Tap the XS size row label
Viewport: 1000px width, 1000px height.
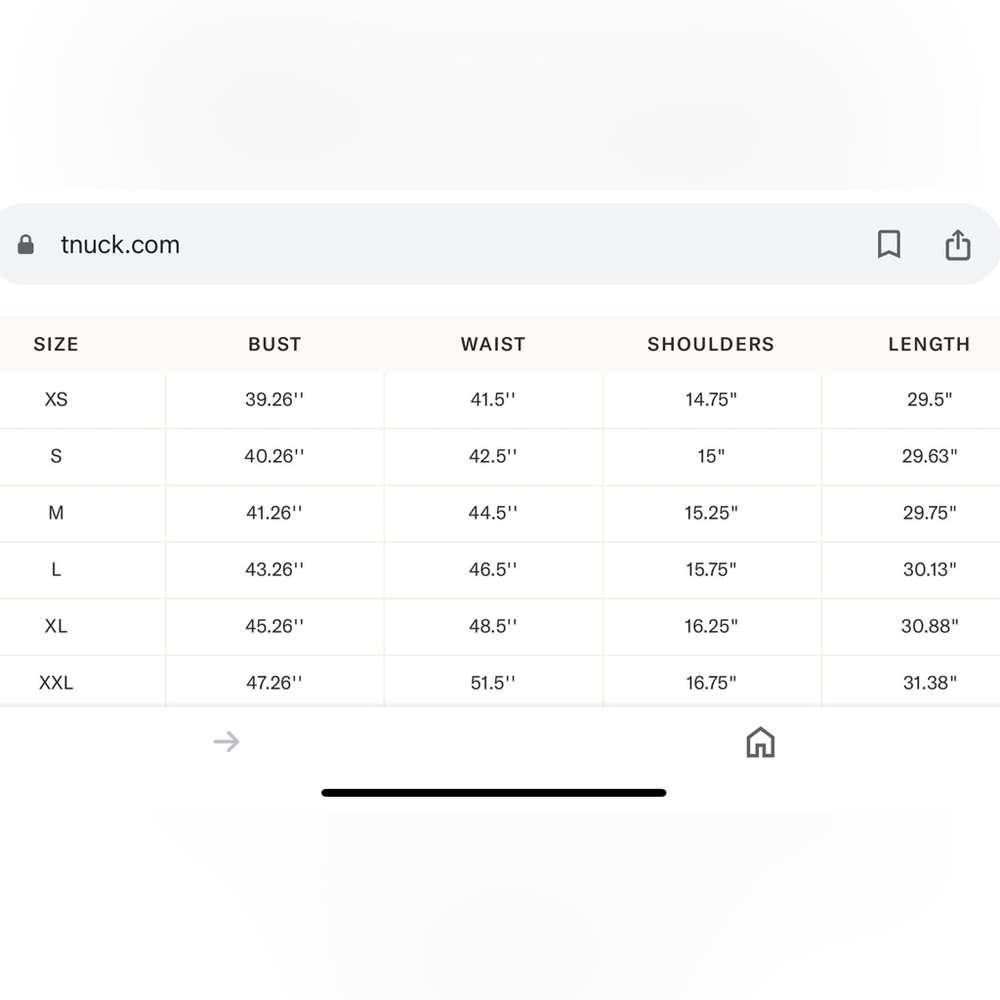[56, 399]
